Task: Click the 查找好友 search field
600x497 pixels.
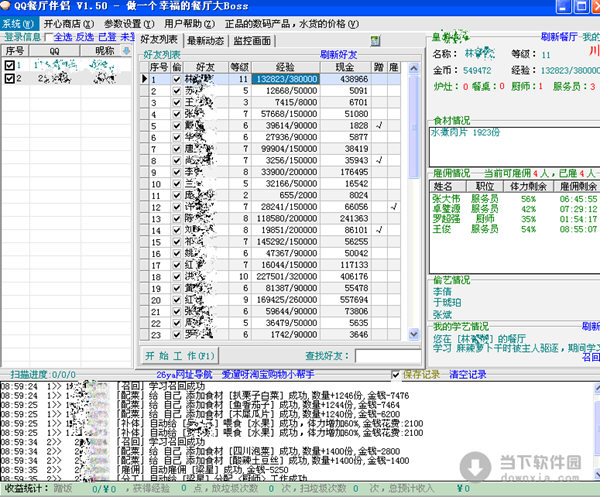Action: pos(388,356)
